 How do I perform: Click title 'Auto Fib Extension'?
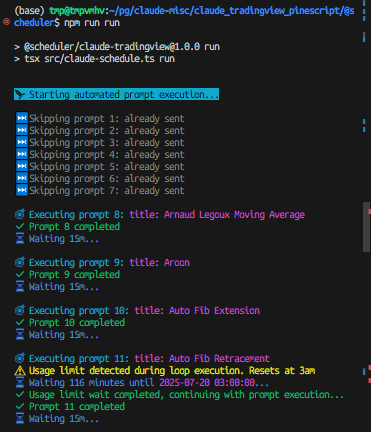click(x=214, y=310)
